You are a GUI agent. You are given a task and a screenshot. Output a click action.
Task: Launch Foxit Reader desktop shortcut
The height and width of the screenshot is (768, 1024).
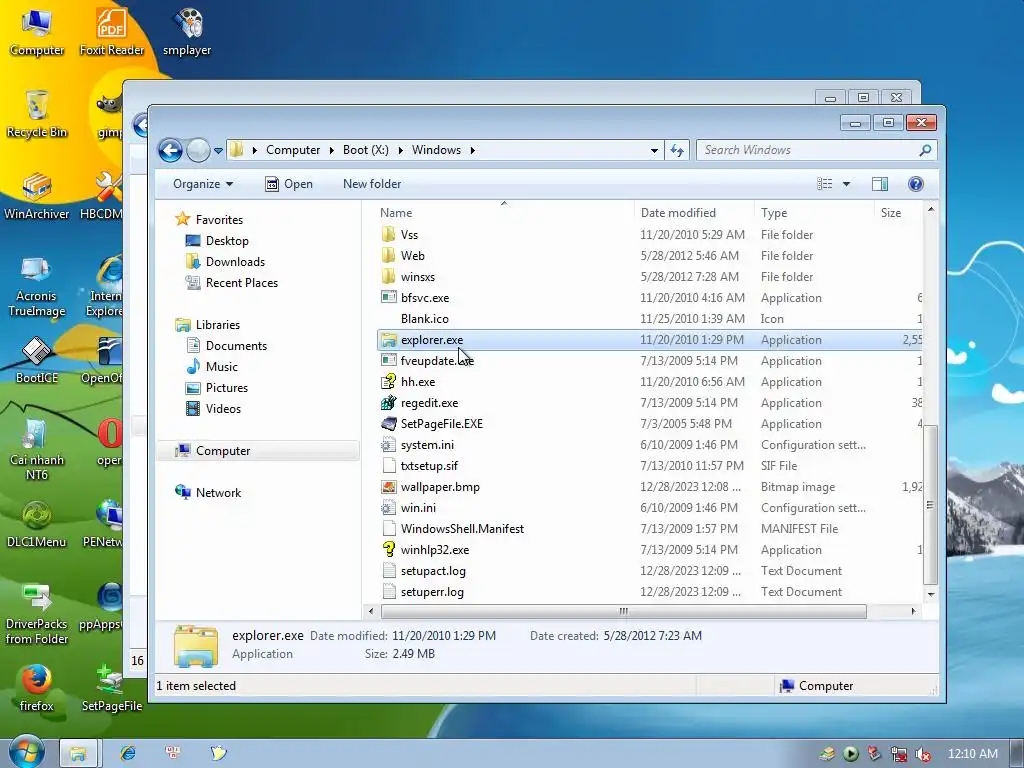tap(112, 33)
